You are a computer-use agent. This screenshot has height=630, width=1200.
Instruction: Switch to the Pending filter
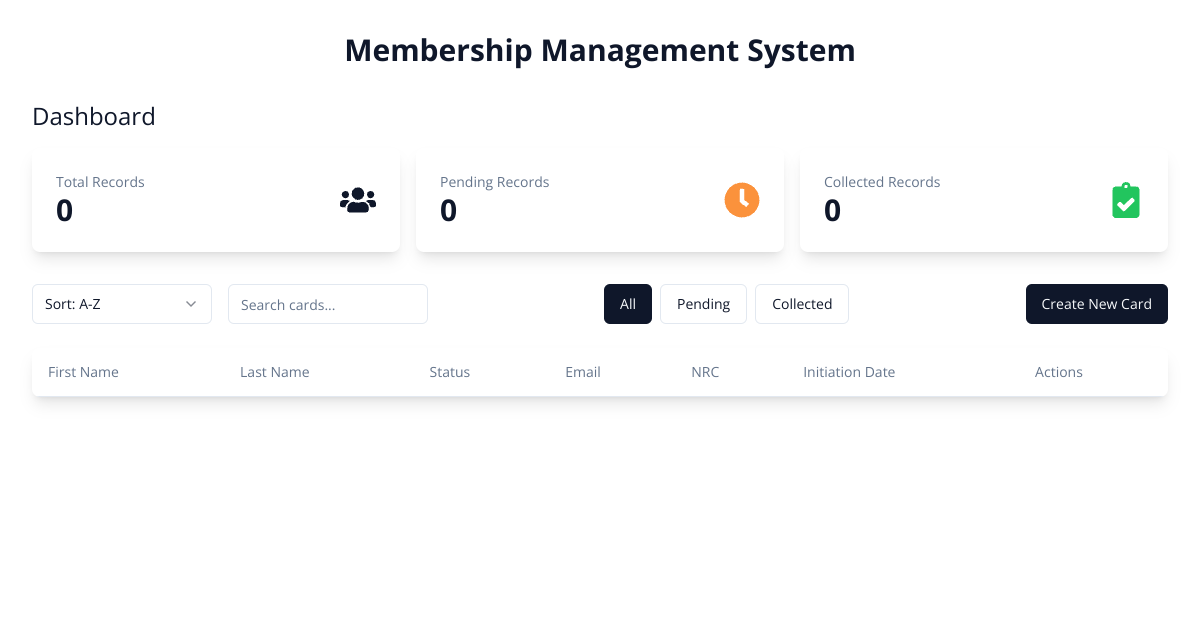[703, 304]
